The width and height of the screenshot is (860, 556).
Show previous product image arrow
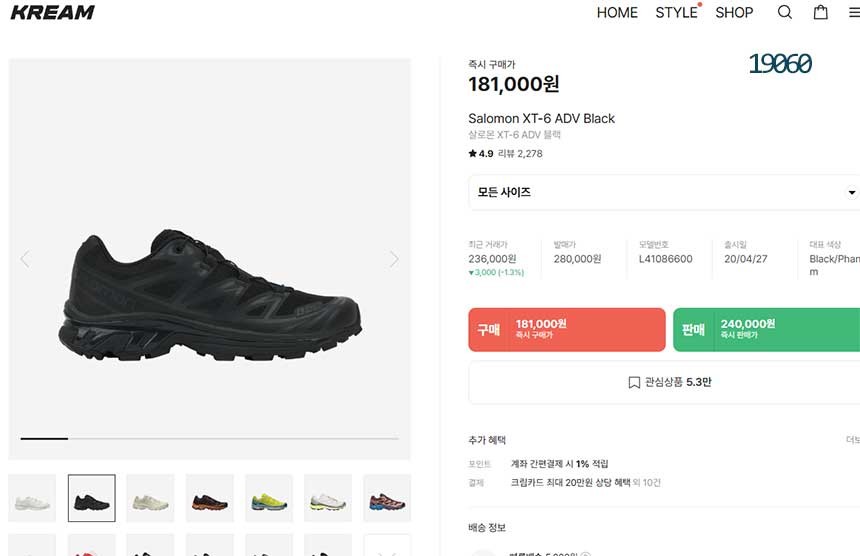point(25,259)
